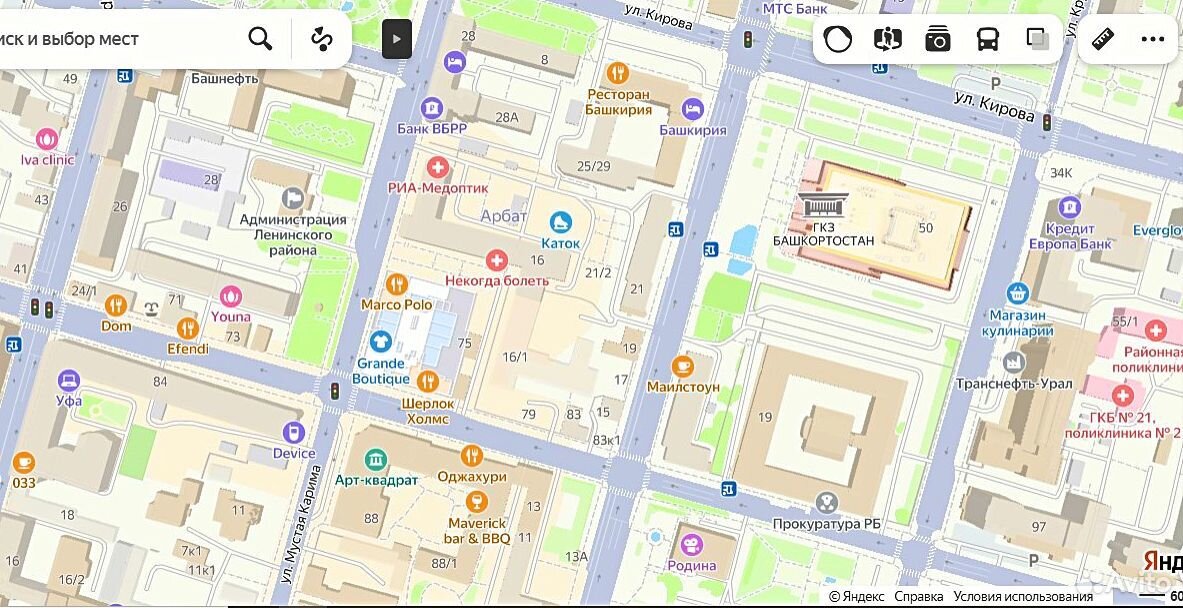Open the Магазин кулинарии shop marker

point(1018,293)
